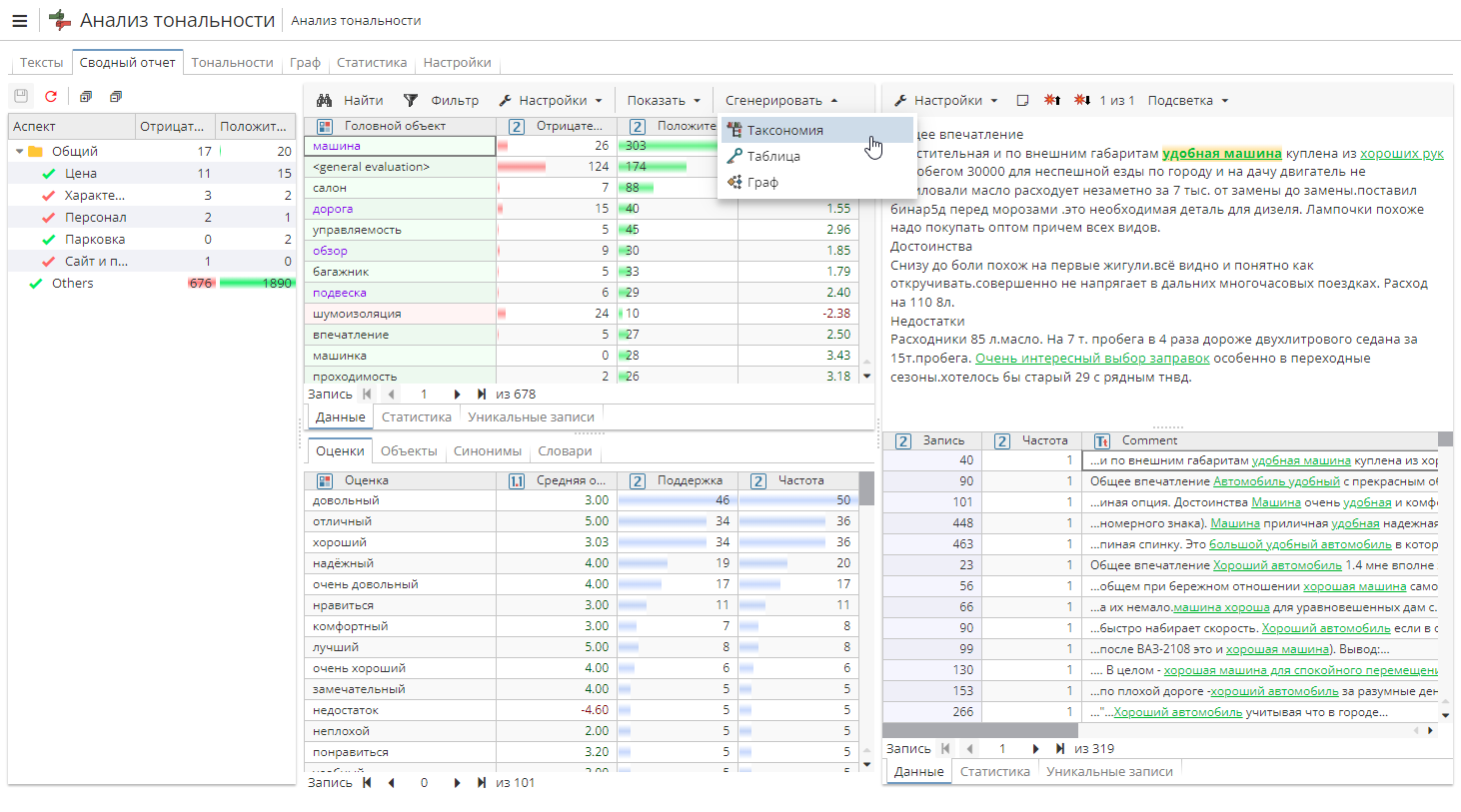Click Автомобиль удобный link in record 90
This screenshot has height=812, width=1461.
[1276, 481]
